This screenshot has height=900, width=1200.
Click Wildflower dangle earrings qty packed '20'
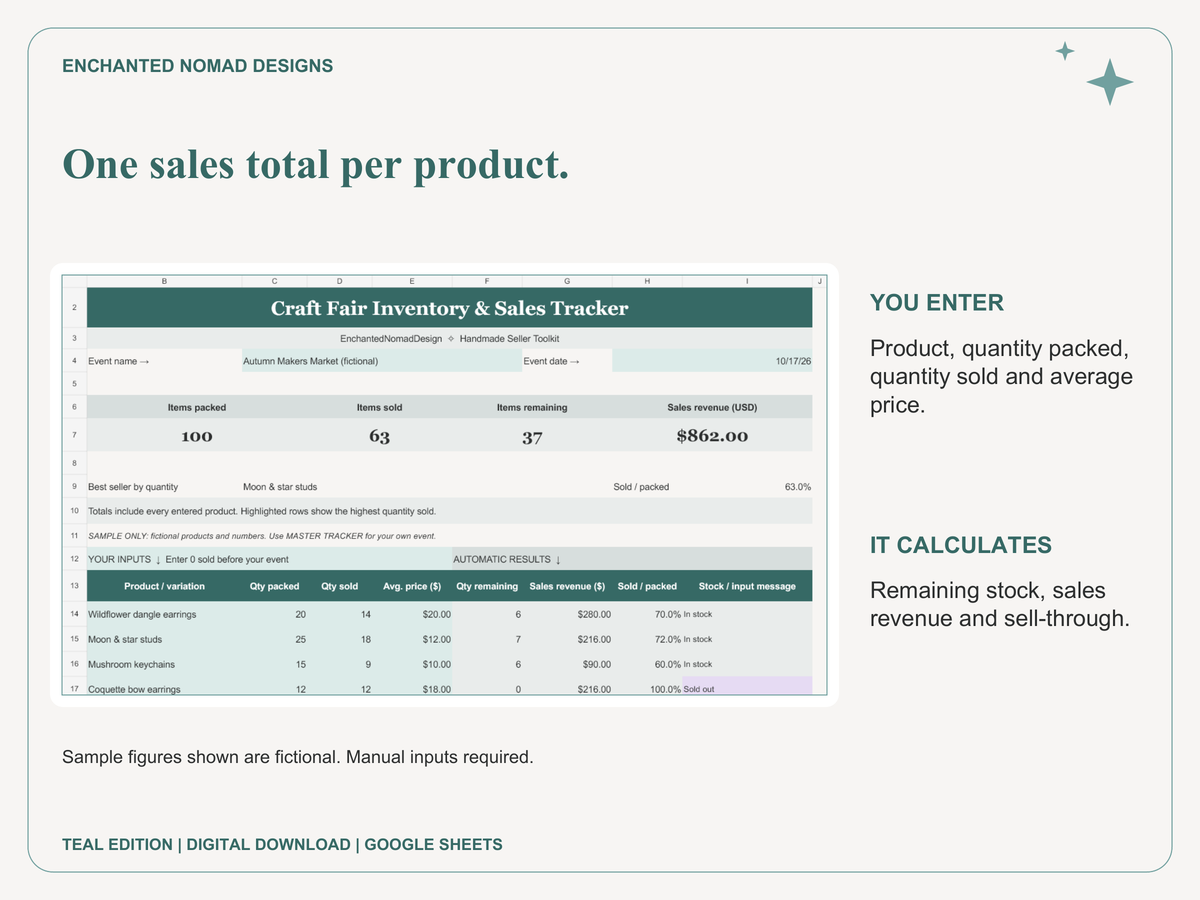tap(274, 614)
